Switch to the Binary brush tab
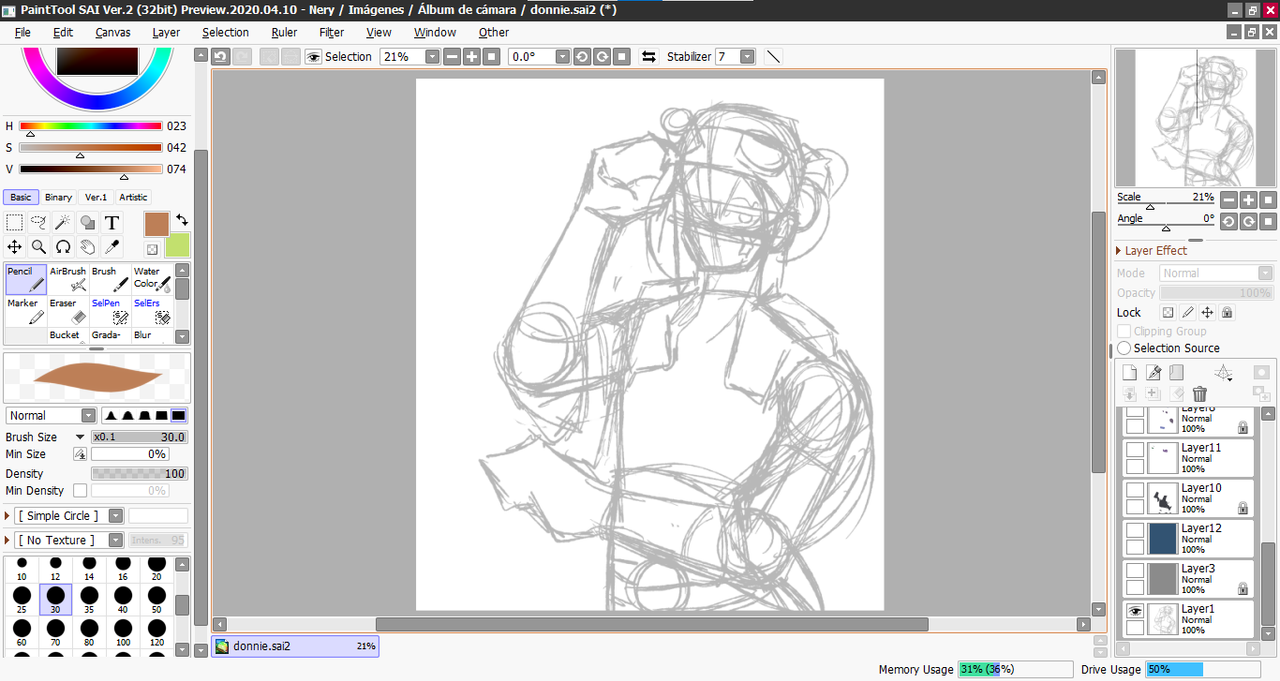1280x681 pixels. click(58, 197)
